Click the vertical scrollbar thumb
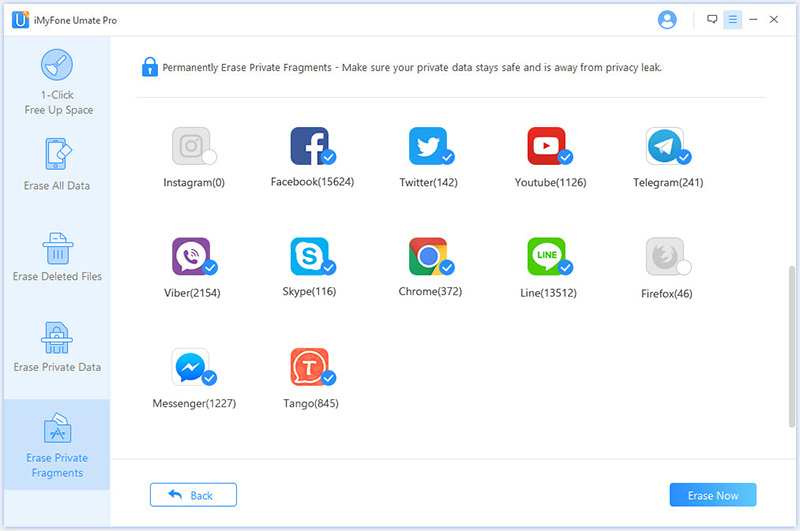This screenshot has width=800, height=531. pos(792,347)
